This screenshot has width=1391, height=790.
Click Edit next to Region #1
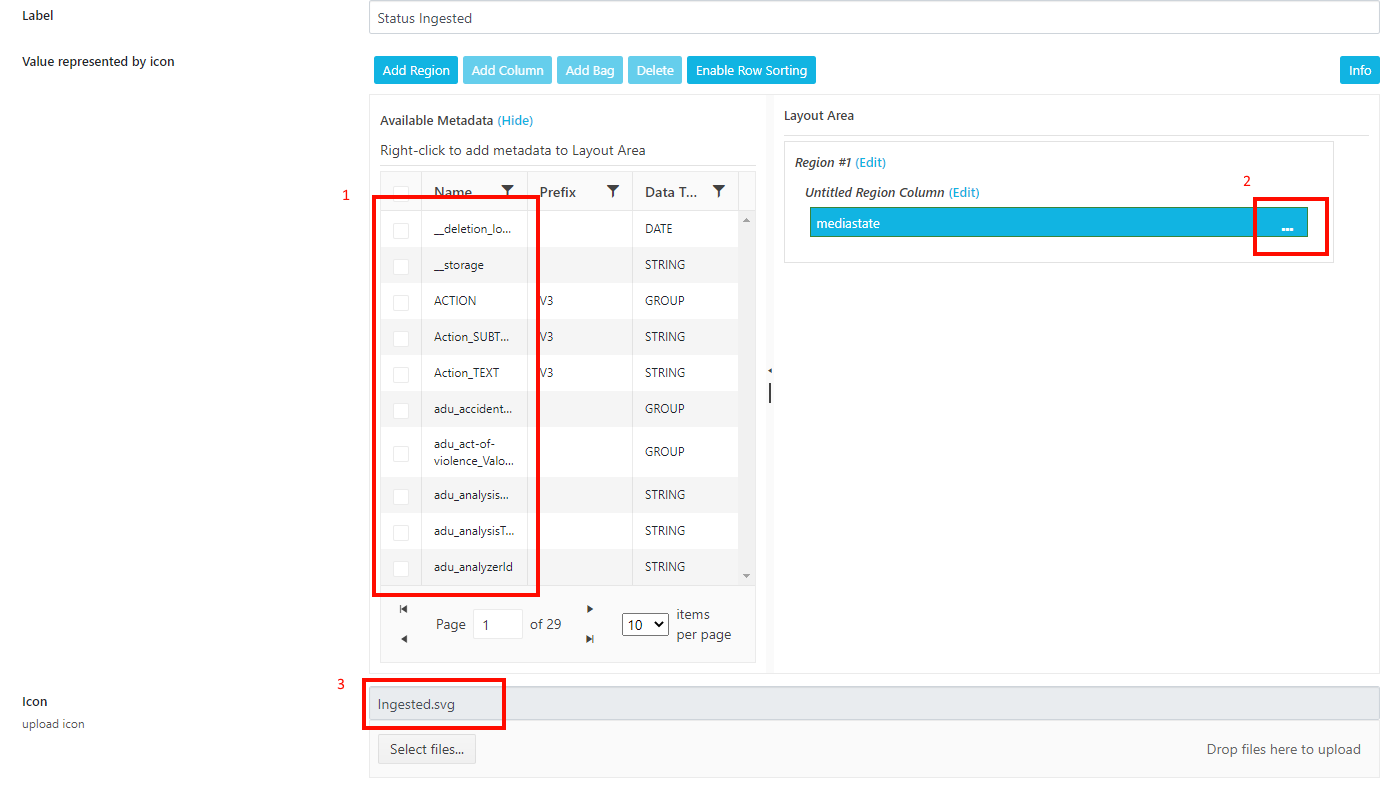tap(870, 163)
